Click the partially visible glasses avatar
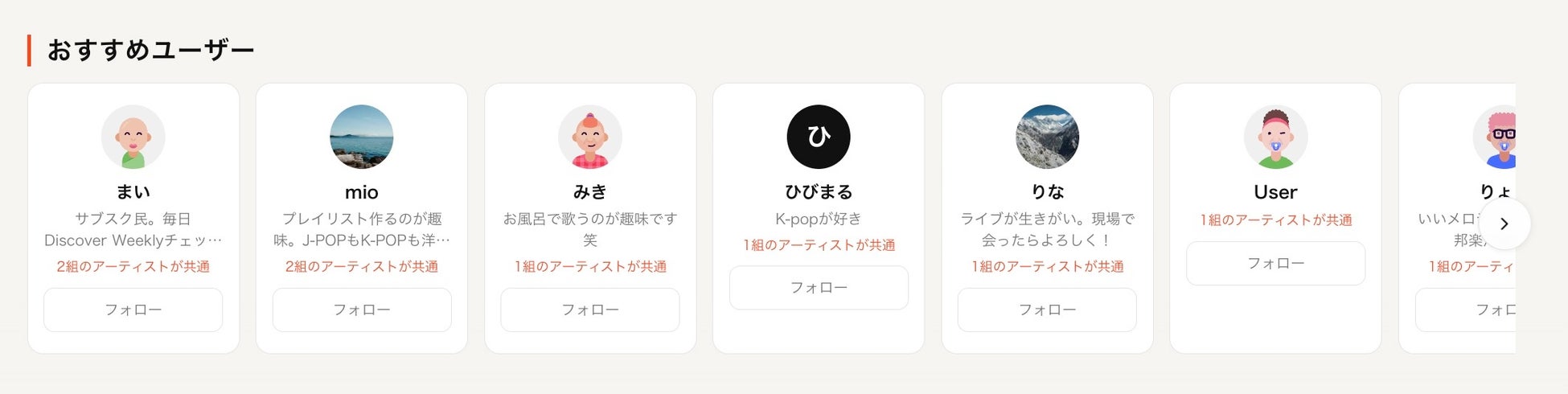Image resolution: width=1568 pixels, height=394 pixels. coord(1496,137)
